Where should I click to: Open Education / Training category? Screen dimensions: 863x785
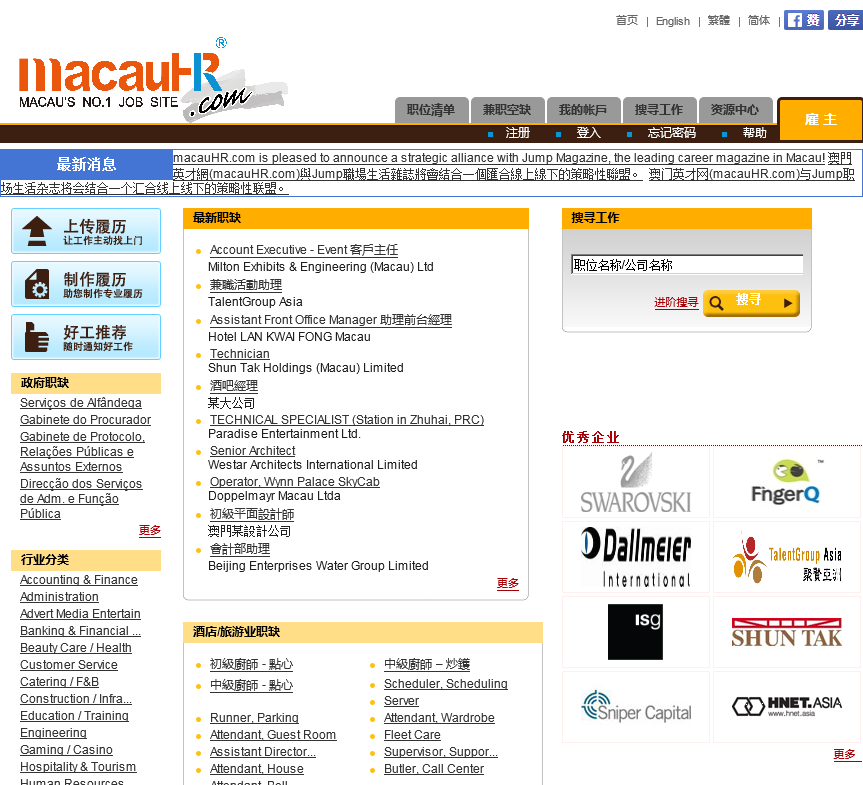[x=74, y=717]
